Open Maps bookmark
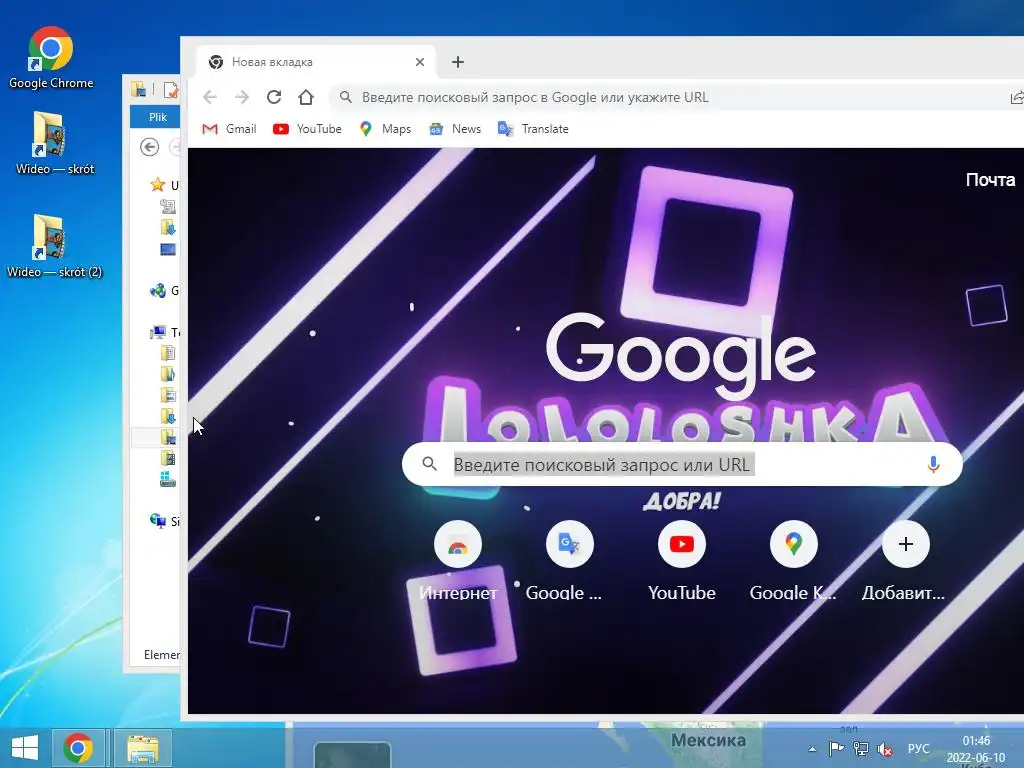1024x768 pixels. (x=385, y=129)
